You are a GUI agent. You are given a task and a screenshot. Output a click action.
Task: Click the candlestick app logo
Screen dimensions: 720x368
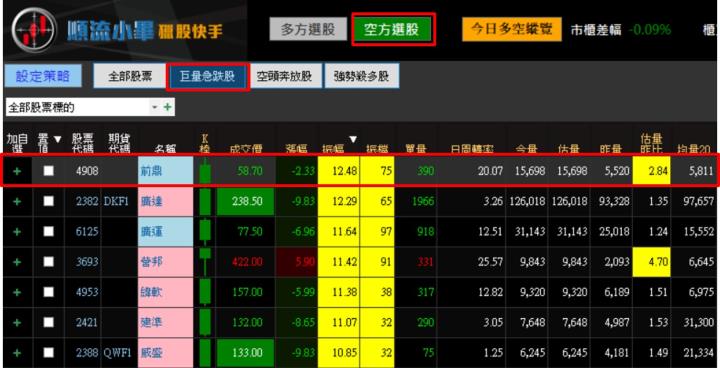(34, 30)
